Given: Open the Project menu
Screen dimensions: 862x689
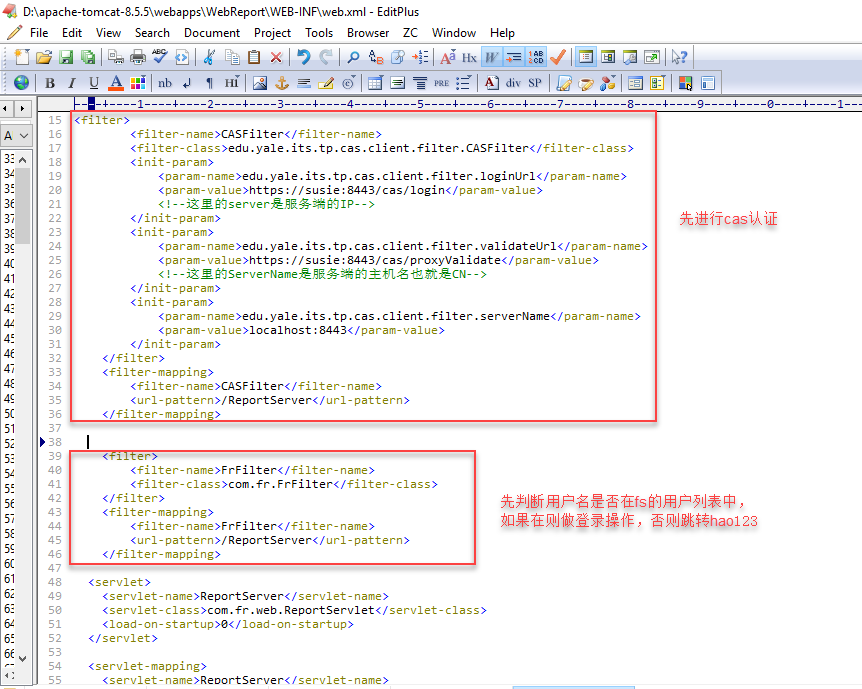Looking at the screenshot, I should click(272, 33).
